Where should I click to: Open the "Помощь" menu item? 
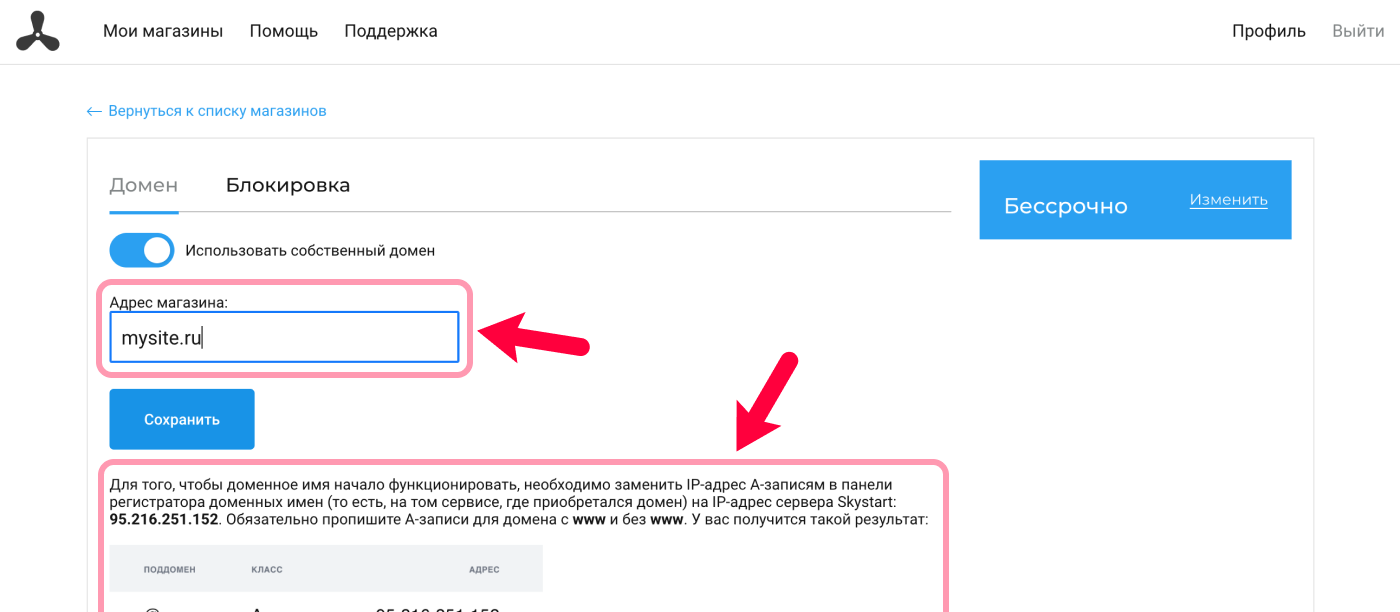[284, 31]
